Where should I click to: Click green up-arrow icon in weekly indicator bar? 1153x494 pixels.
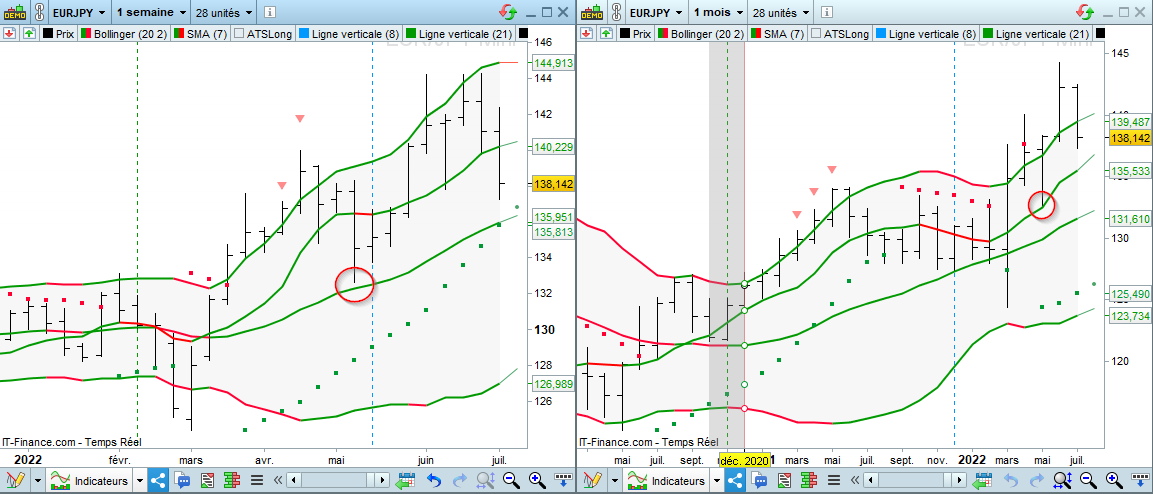pos(28,33)
